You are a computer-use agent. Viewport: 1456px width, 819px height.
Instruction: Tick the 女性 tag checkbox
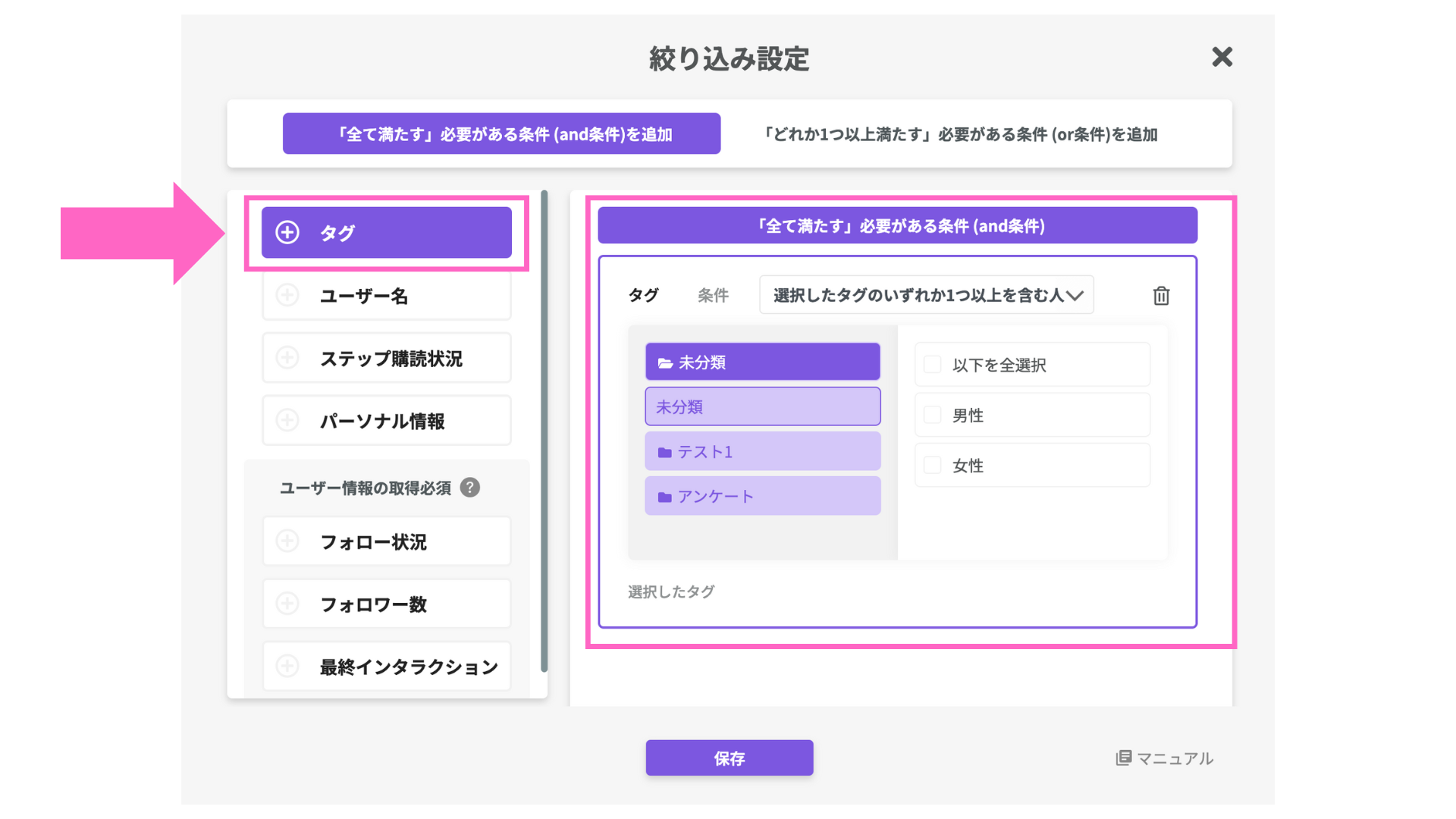(x=933, y=465)
